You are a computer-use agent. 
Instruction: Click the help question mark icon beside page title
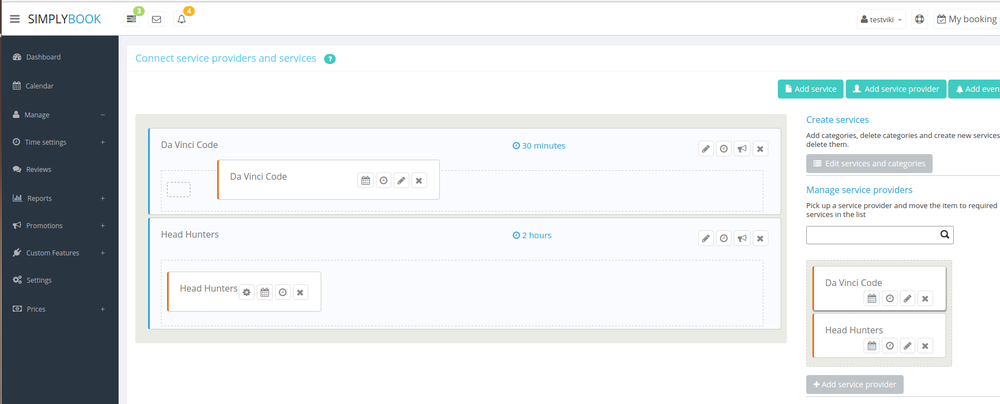(x=330, y=59)
